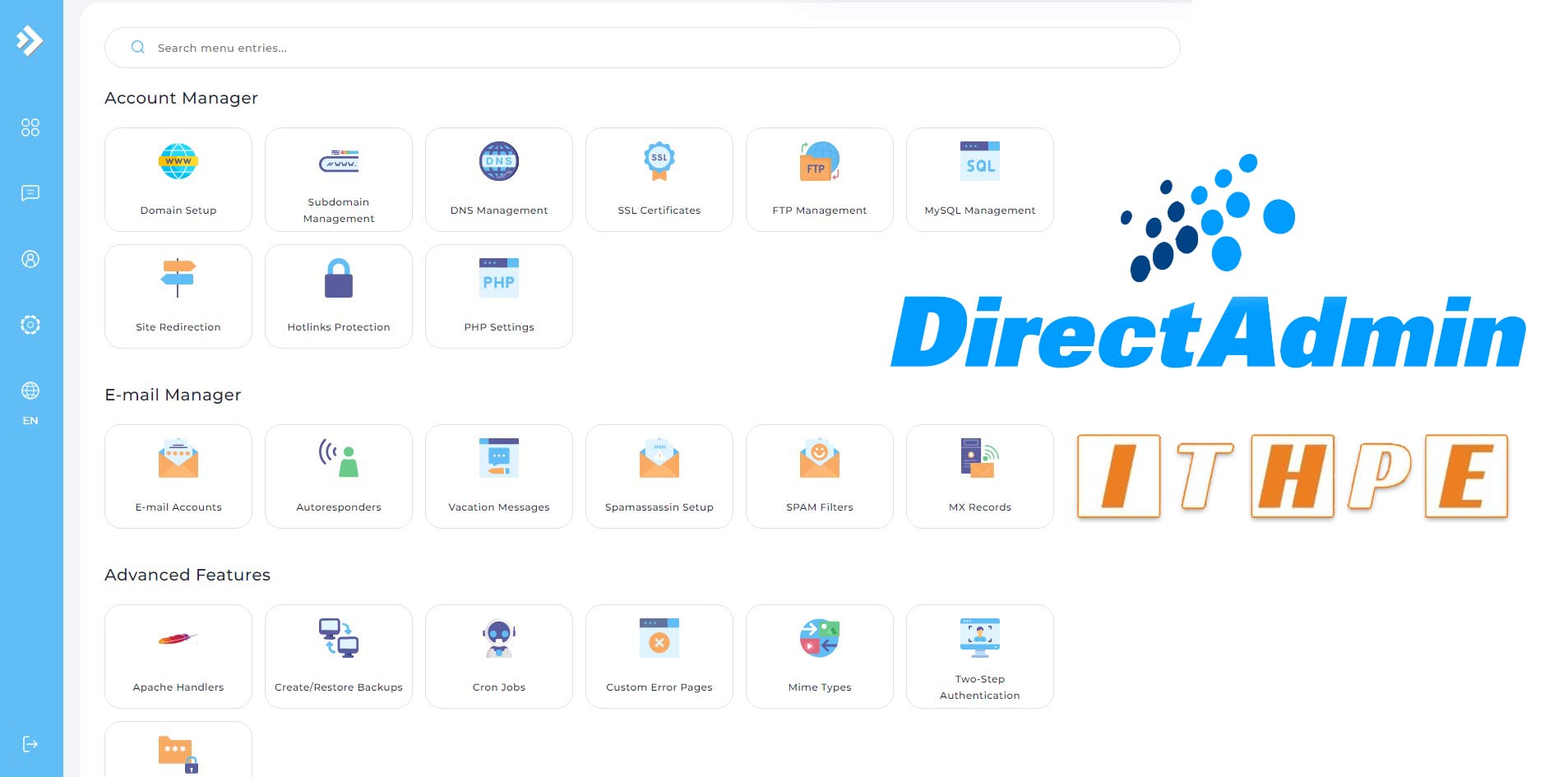Open Site Redirection signpost icon
Viewport: 1568px width, 777px height.
coord(178,278)
